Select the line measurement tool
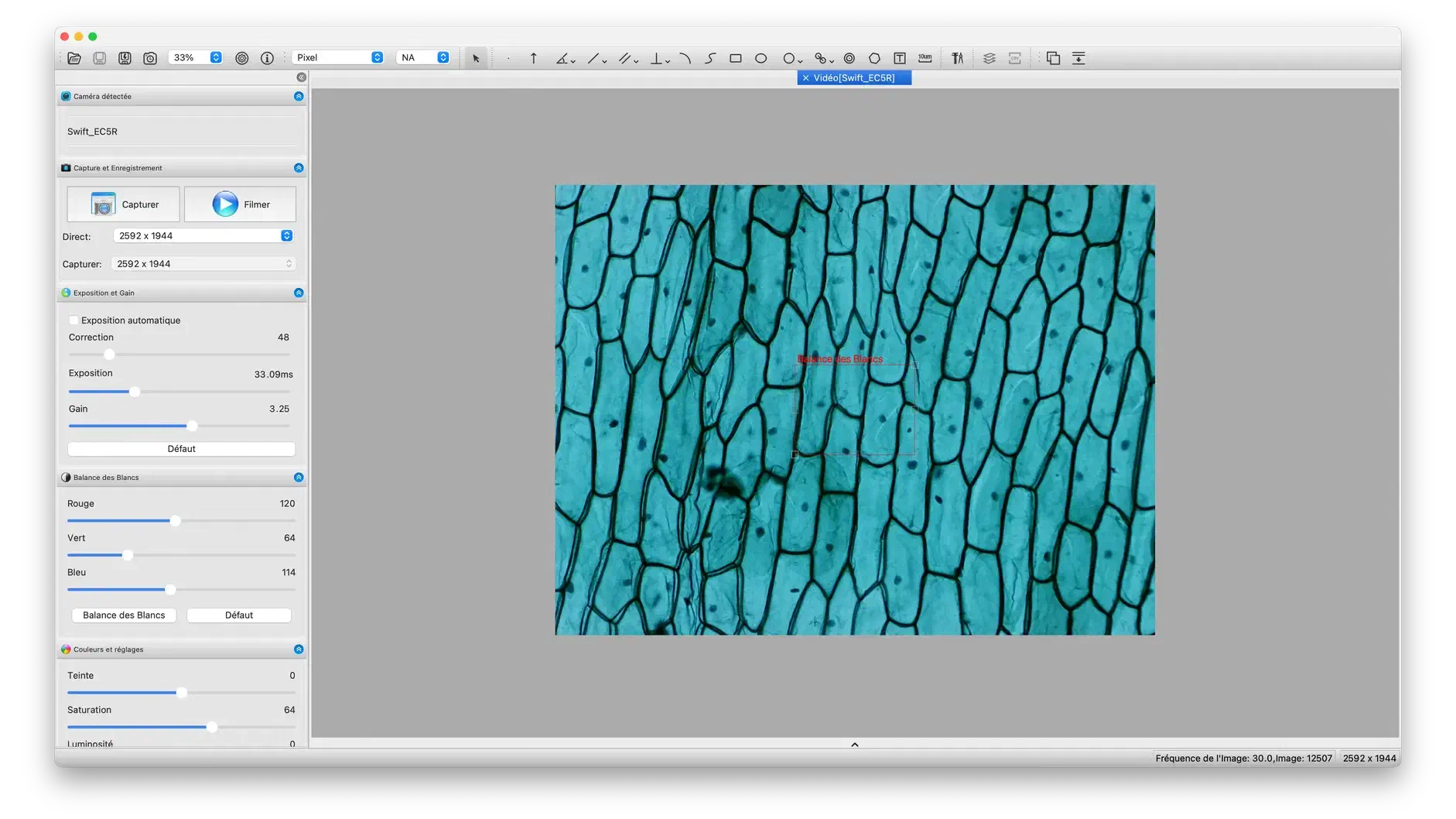 [x=593, y=58]
